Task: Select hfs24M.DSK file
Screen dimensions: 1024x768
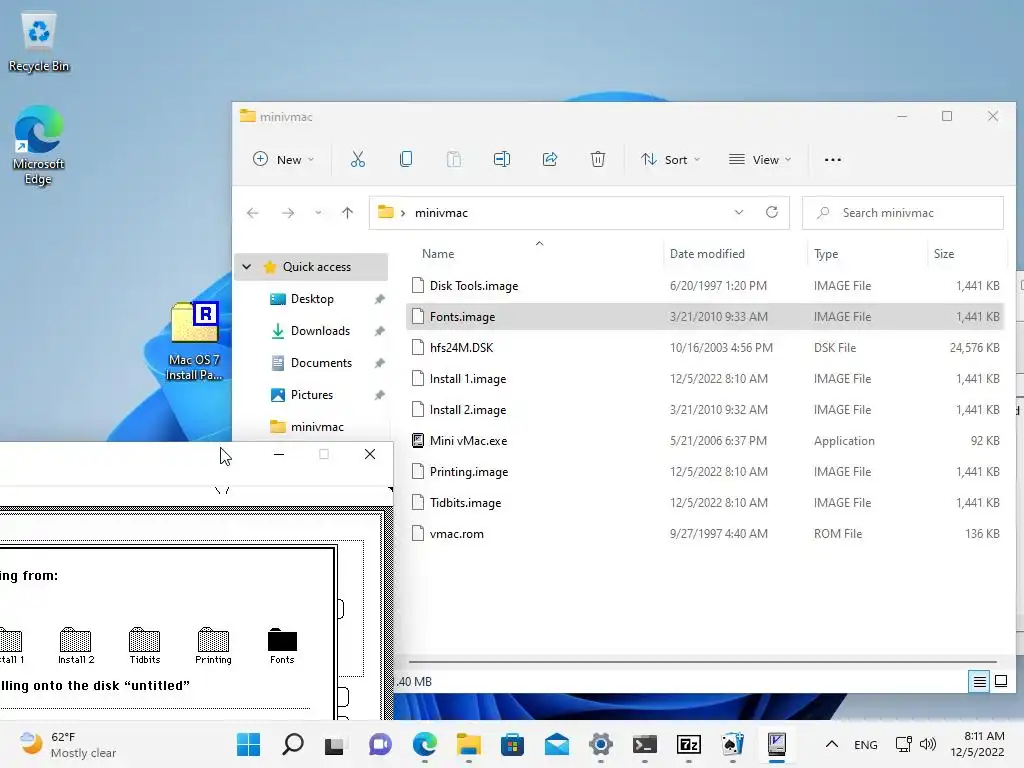Action: tap(705, 348)
